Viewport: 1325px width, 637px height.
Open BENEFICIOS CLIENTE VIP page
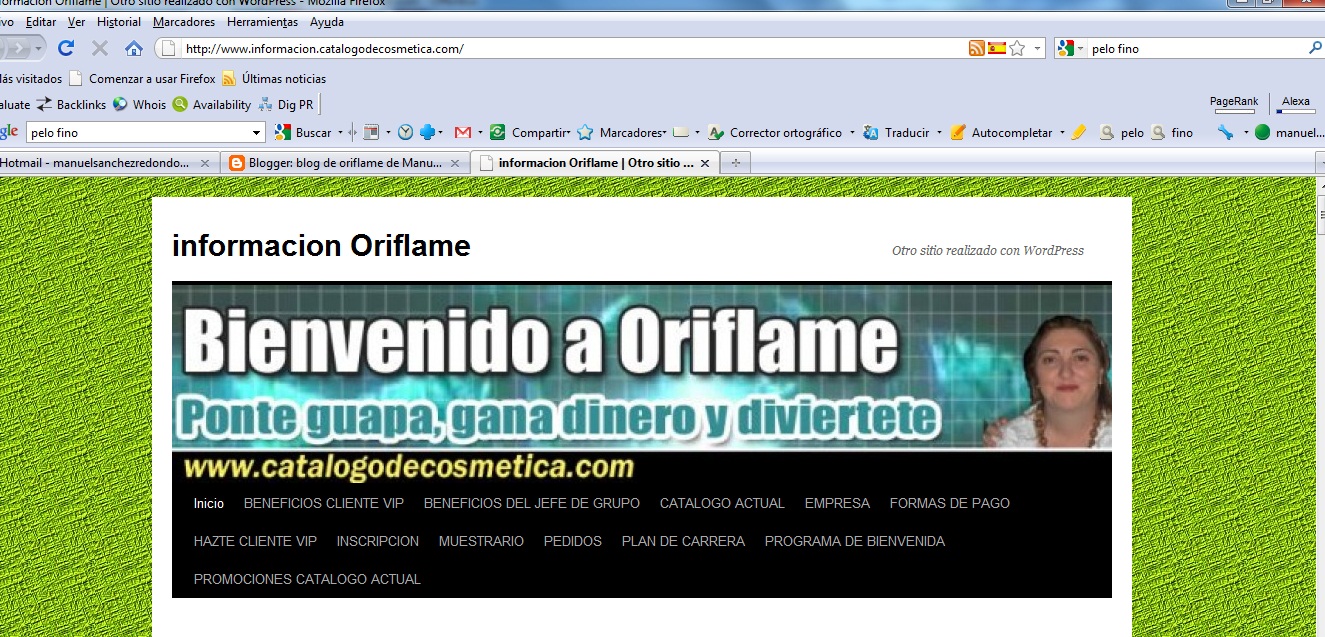[324, 503]
